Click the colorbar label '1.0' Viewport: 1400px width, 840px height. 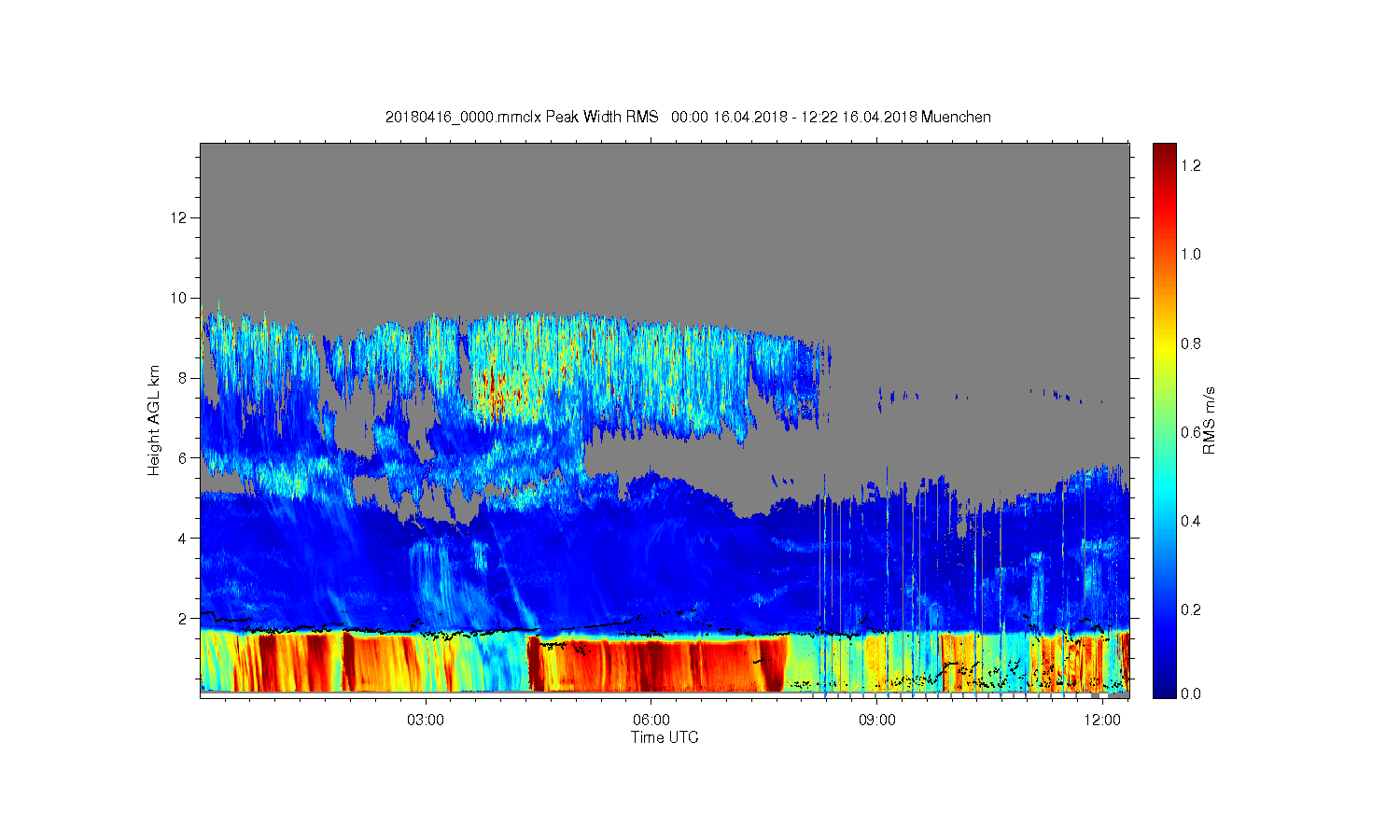tap(1190, 254)
